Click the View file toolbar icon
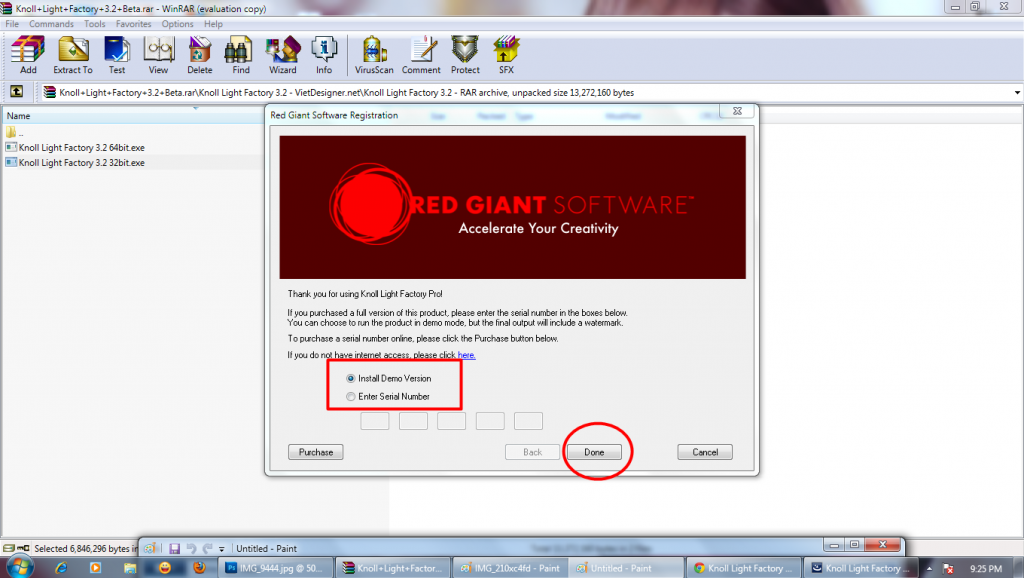Viewport: 1024px width, 578px height. point(158,55)
